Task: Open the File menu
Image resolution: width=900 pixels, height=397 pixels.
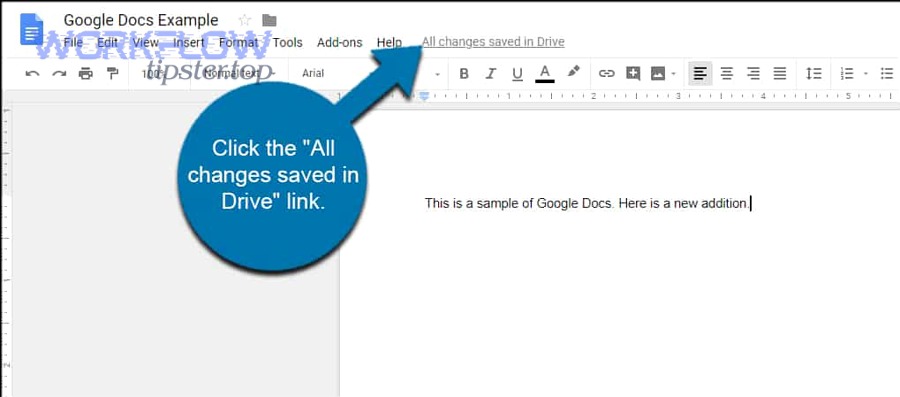Action: [x=73, y=42]
